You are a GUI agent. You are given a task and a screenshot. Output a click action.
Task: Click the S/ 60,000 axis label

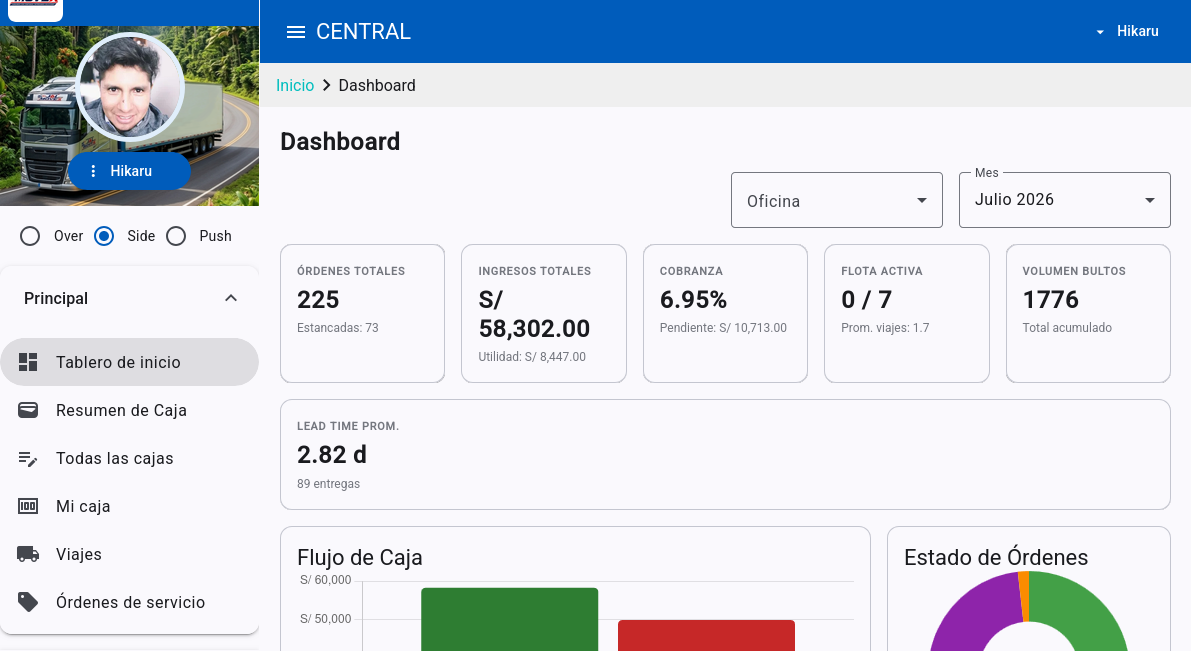pyautogui.click(x=326, y=580)
